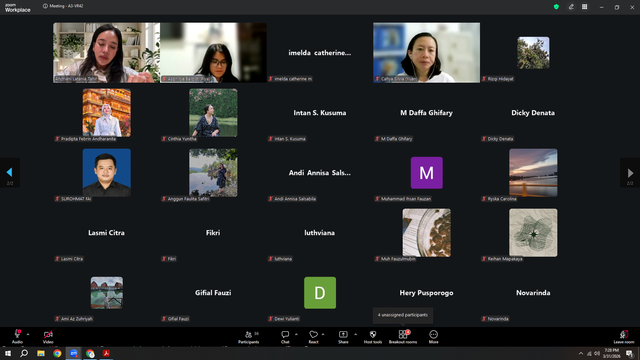This screenshot has height=360, width=640.
Task: Open Windows Start menu
Action: [7, 353]
